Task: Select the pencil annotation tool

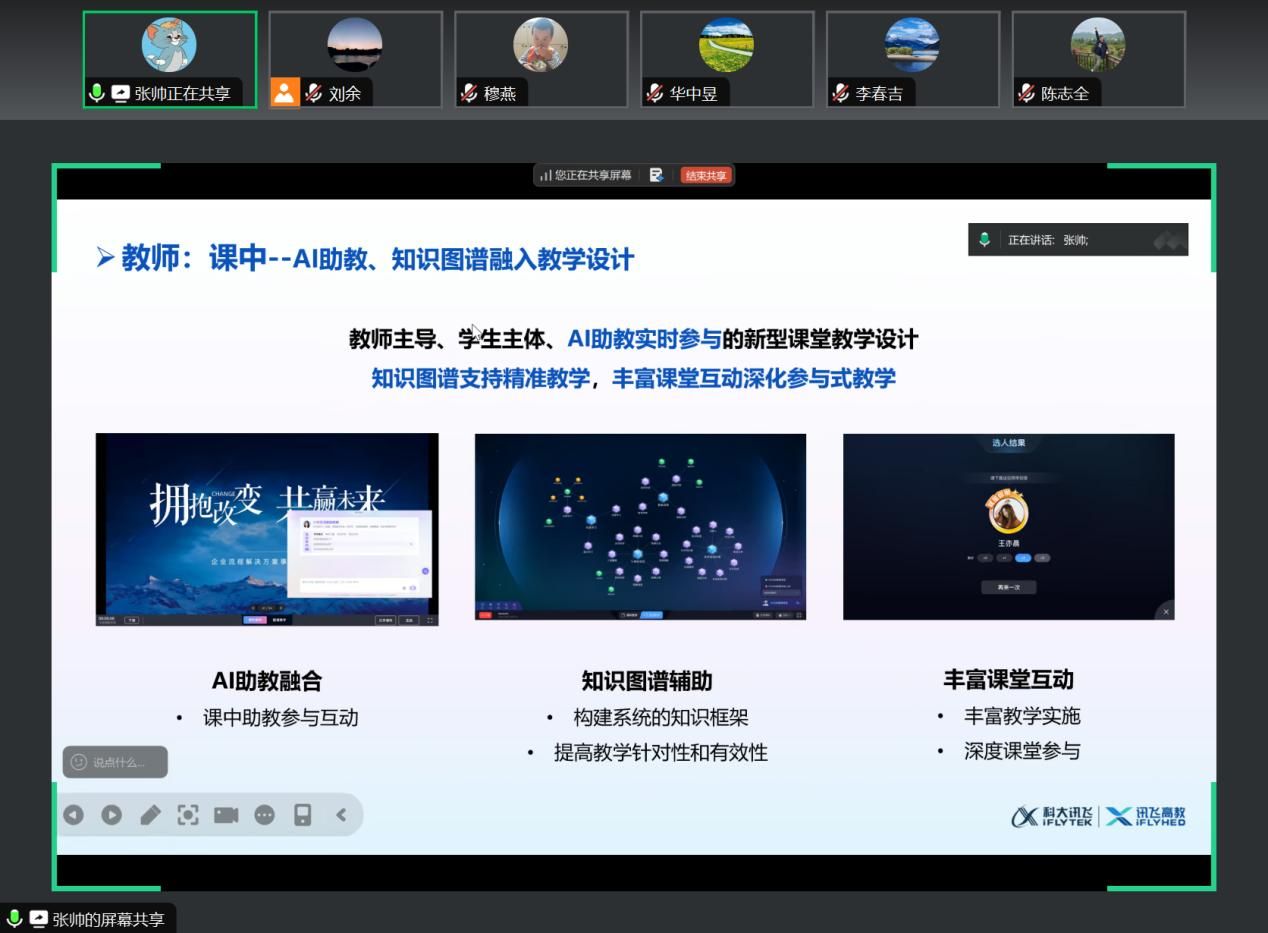Action: coord(149,815)
